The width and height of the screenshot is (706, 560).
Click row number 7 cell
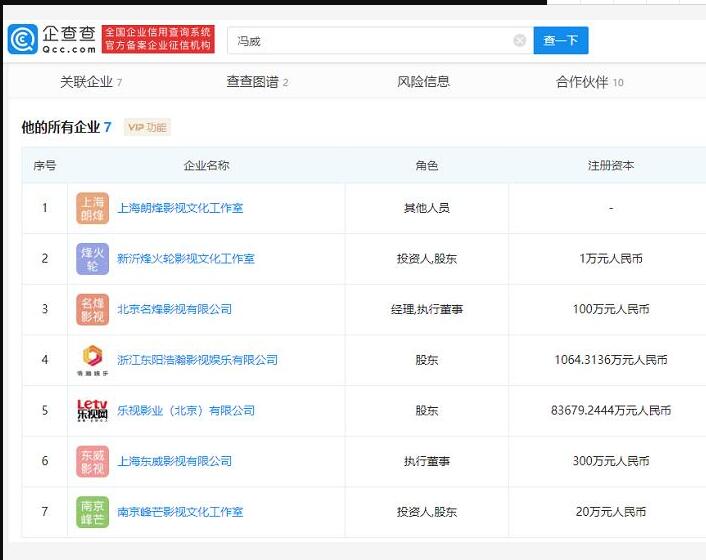pyautogui.click(x=45, y=512)
